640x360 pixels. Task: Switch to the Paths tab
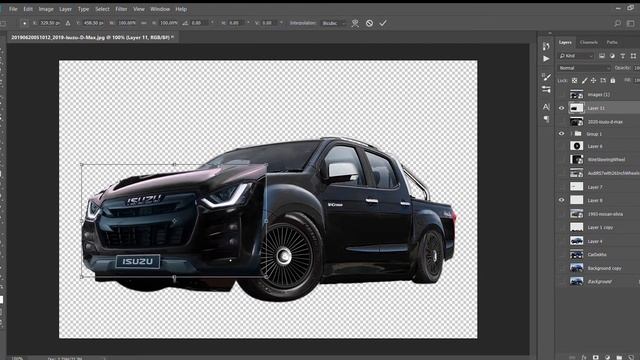612,42
